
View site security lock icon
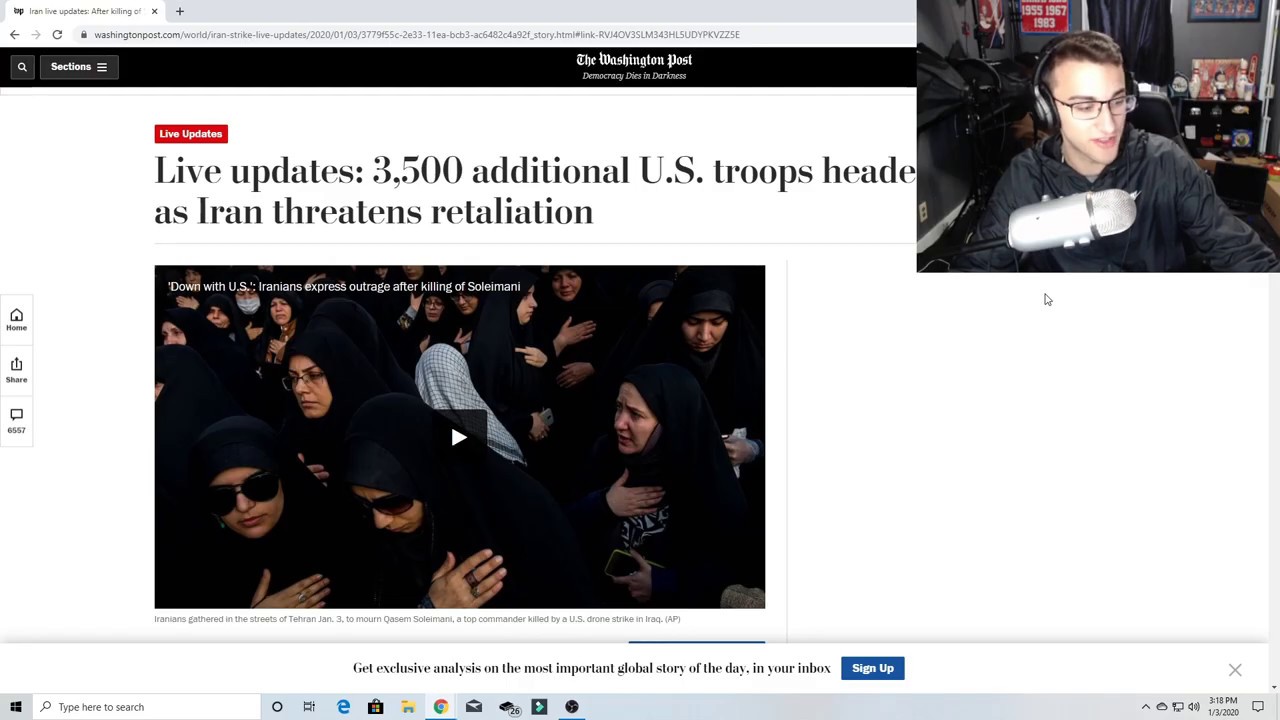point(84,35)
